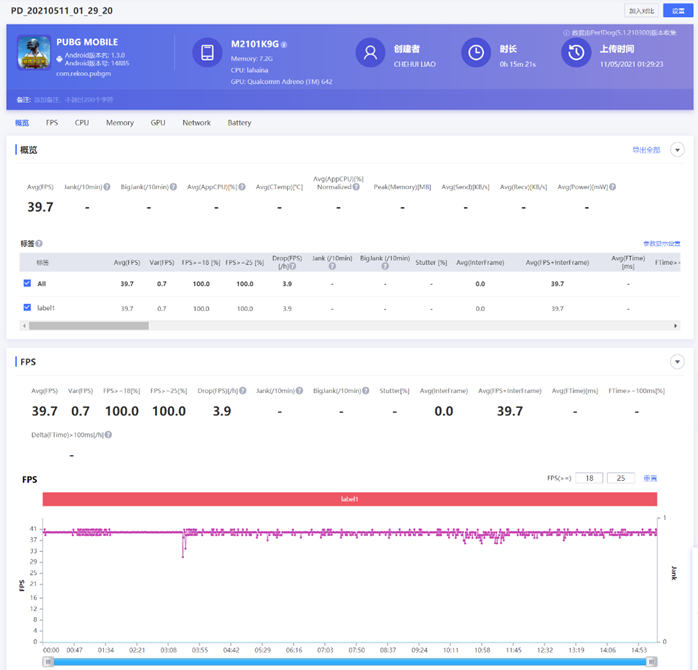Switch to the Memory tab
698x670 pixels.
click(x=120, y=123)
